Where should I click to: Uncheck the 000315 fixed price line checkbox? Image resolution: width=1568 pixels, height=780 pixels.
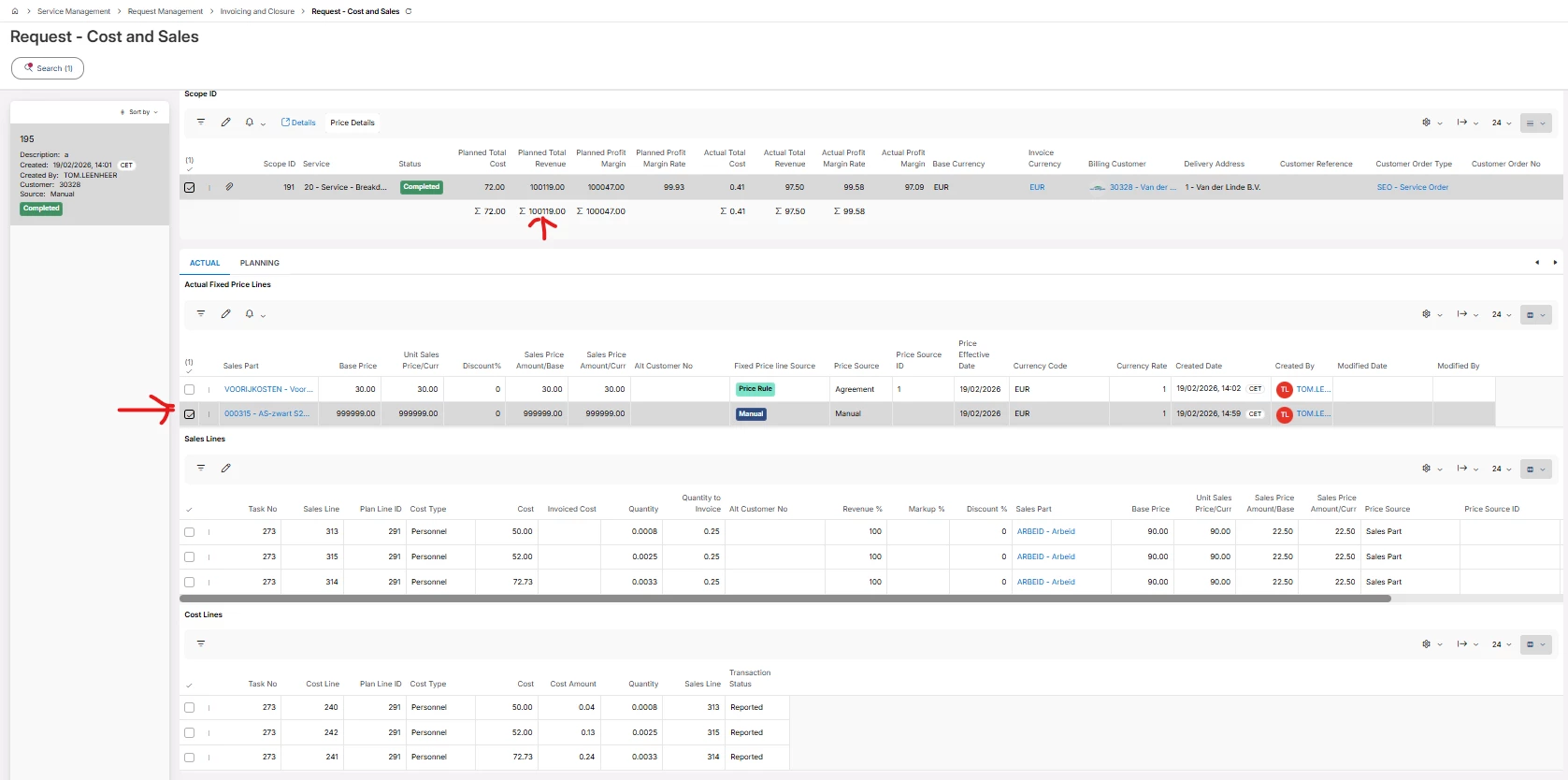[x=190, y=414]
